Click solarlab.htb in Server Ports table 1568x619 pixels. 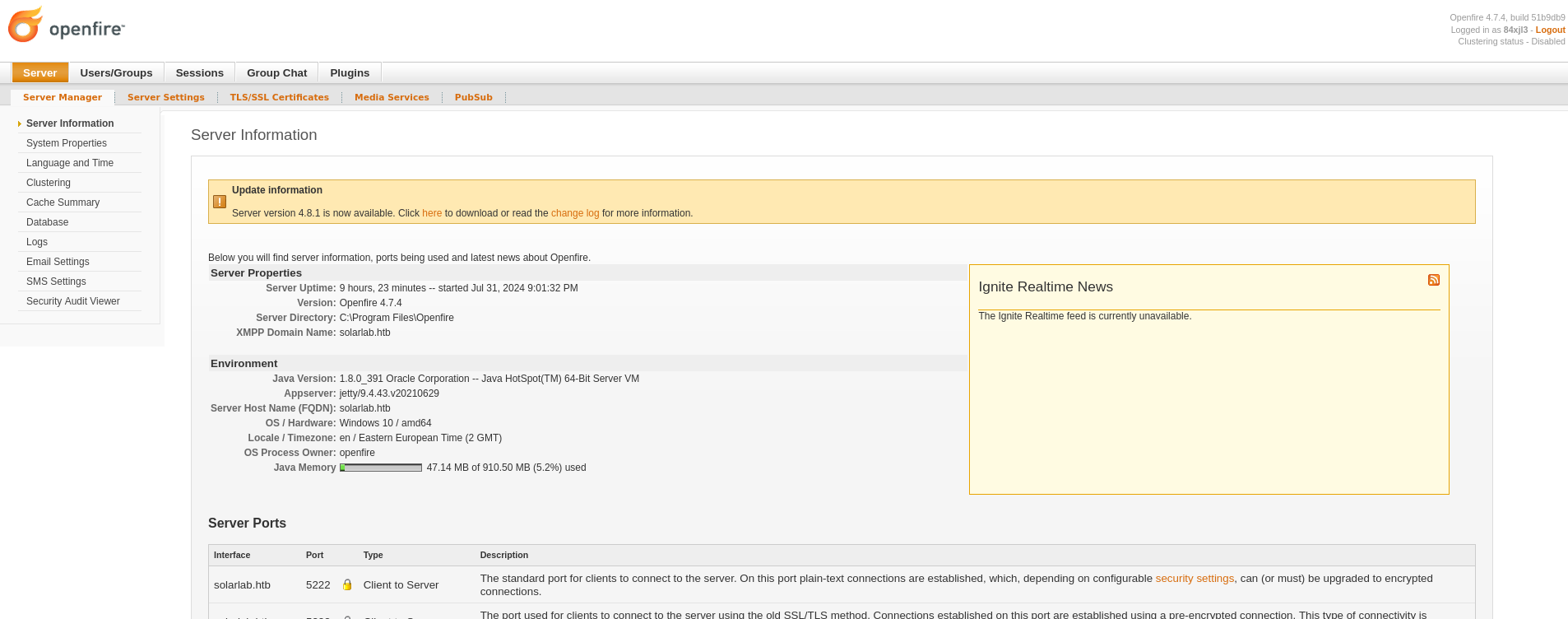pyautogui.click(x=242, y=585)
